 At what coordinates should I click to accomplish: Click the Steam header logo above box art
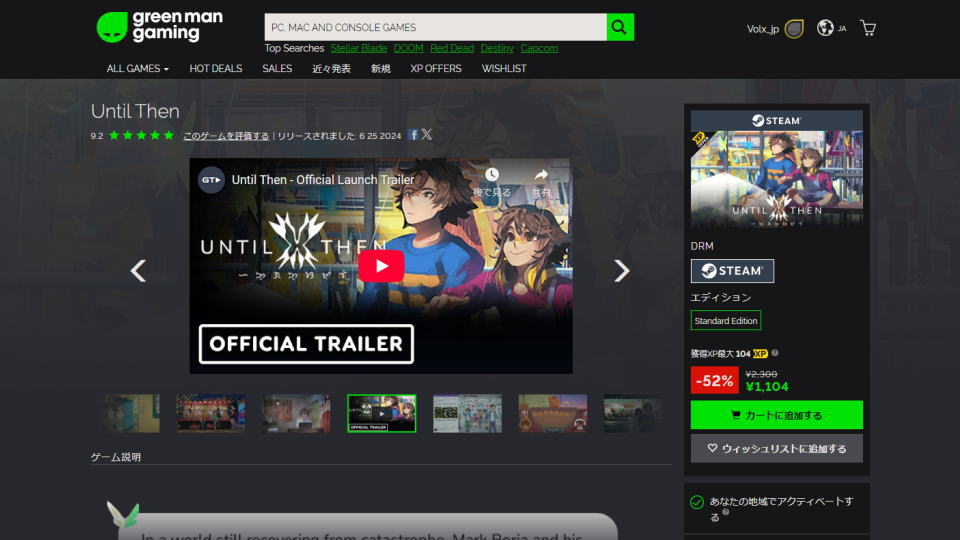776,121
